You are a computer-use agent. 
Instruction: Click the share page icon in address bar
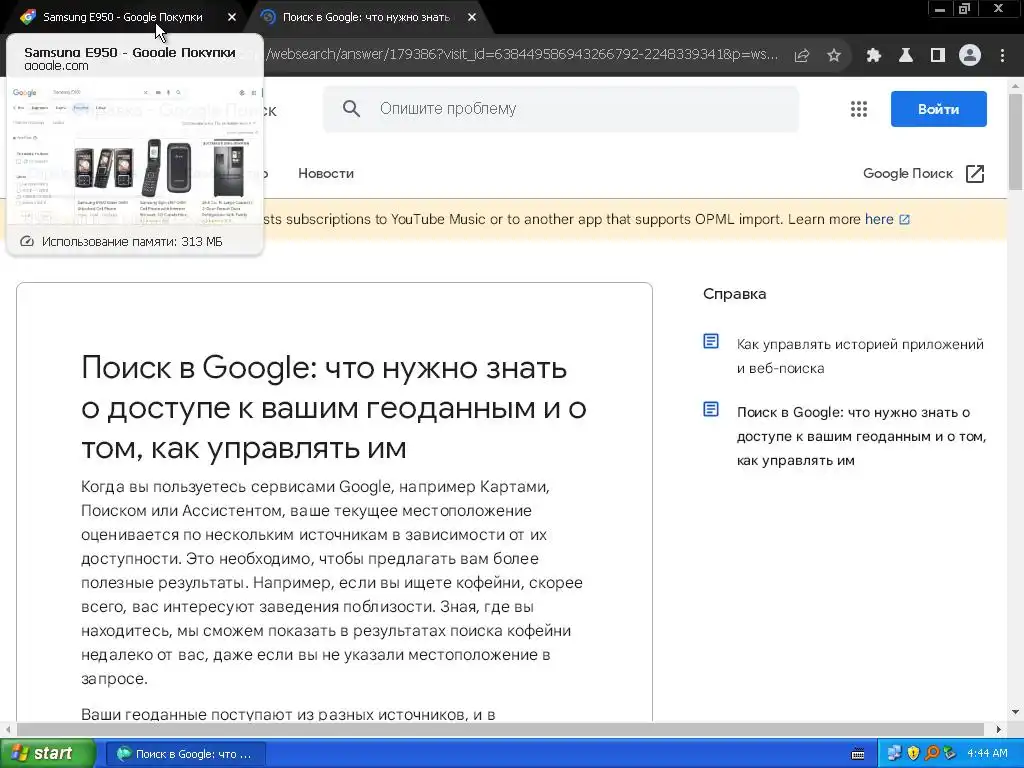(802, 56)
